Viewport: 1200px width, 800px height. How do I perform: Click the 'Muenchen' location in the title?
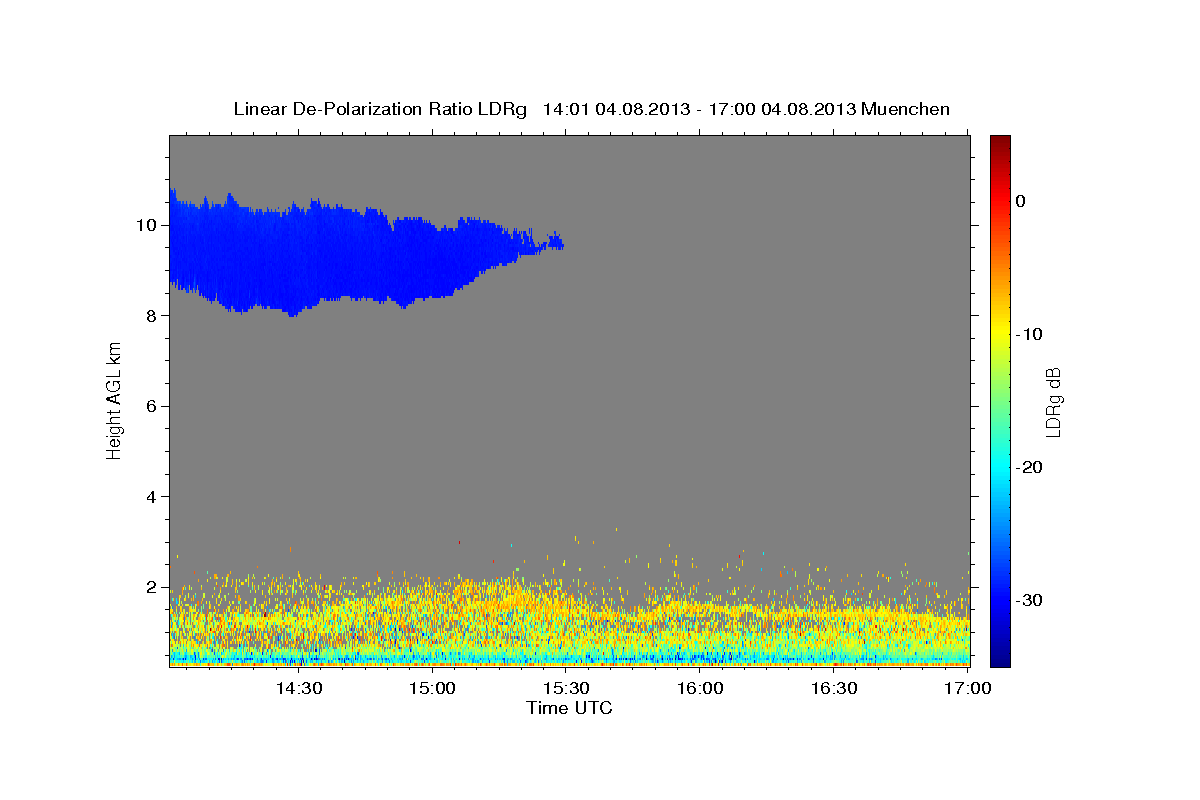[906, 109]
